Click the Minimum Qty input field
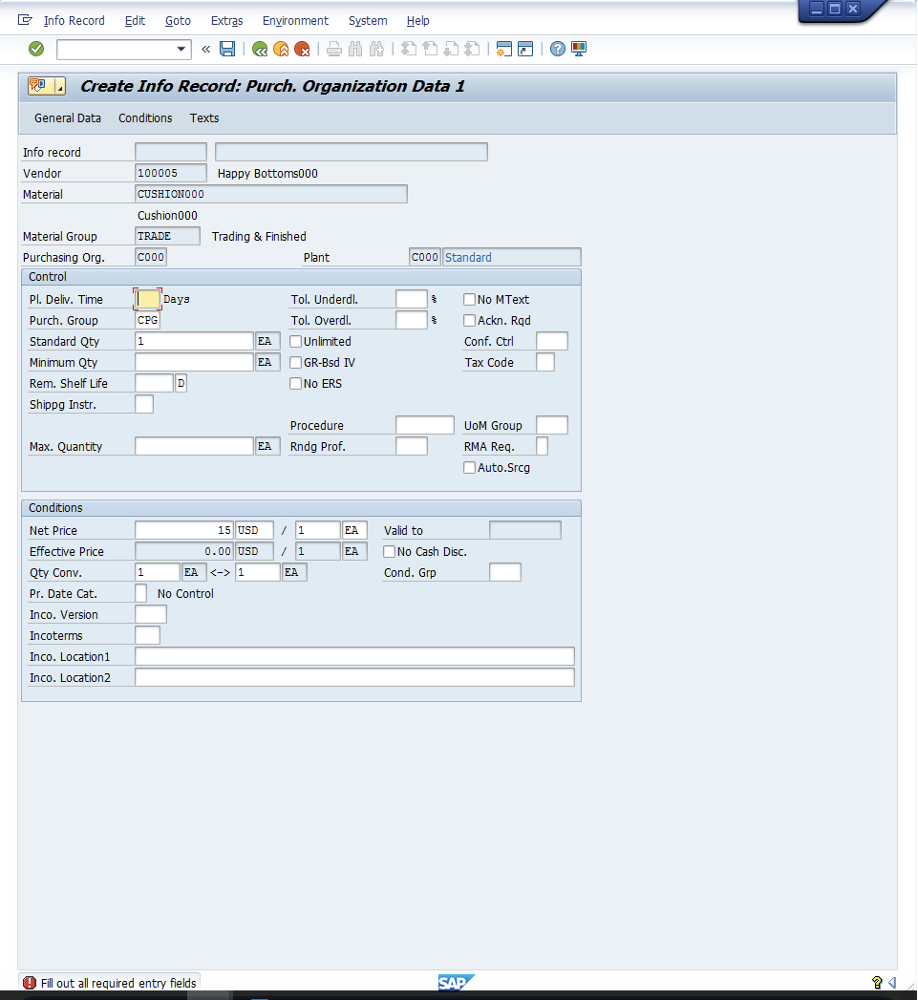 195,362
